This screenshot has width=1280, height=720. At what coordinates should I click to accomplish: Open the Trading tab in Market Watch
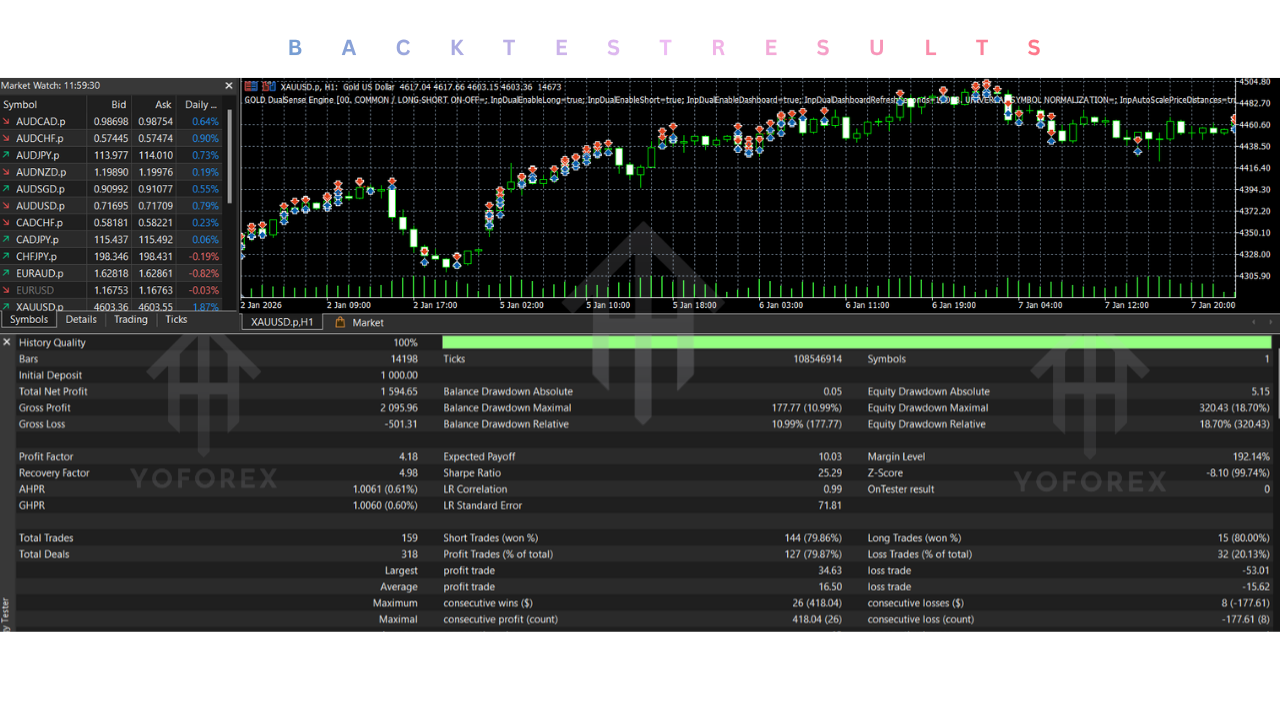coord(130,320)
